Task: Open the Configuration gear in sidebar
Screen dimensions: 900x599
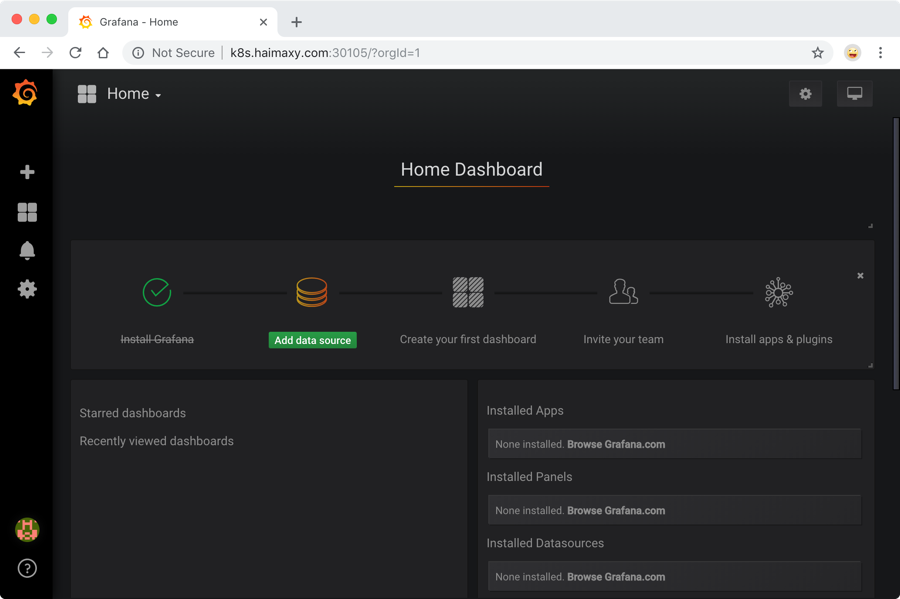Action: [27, 289]
